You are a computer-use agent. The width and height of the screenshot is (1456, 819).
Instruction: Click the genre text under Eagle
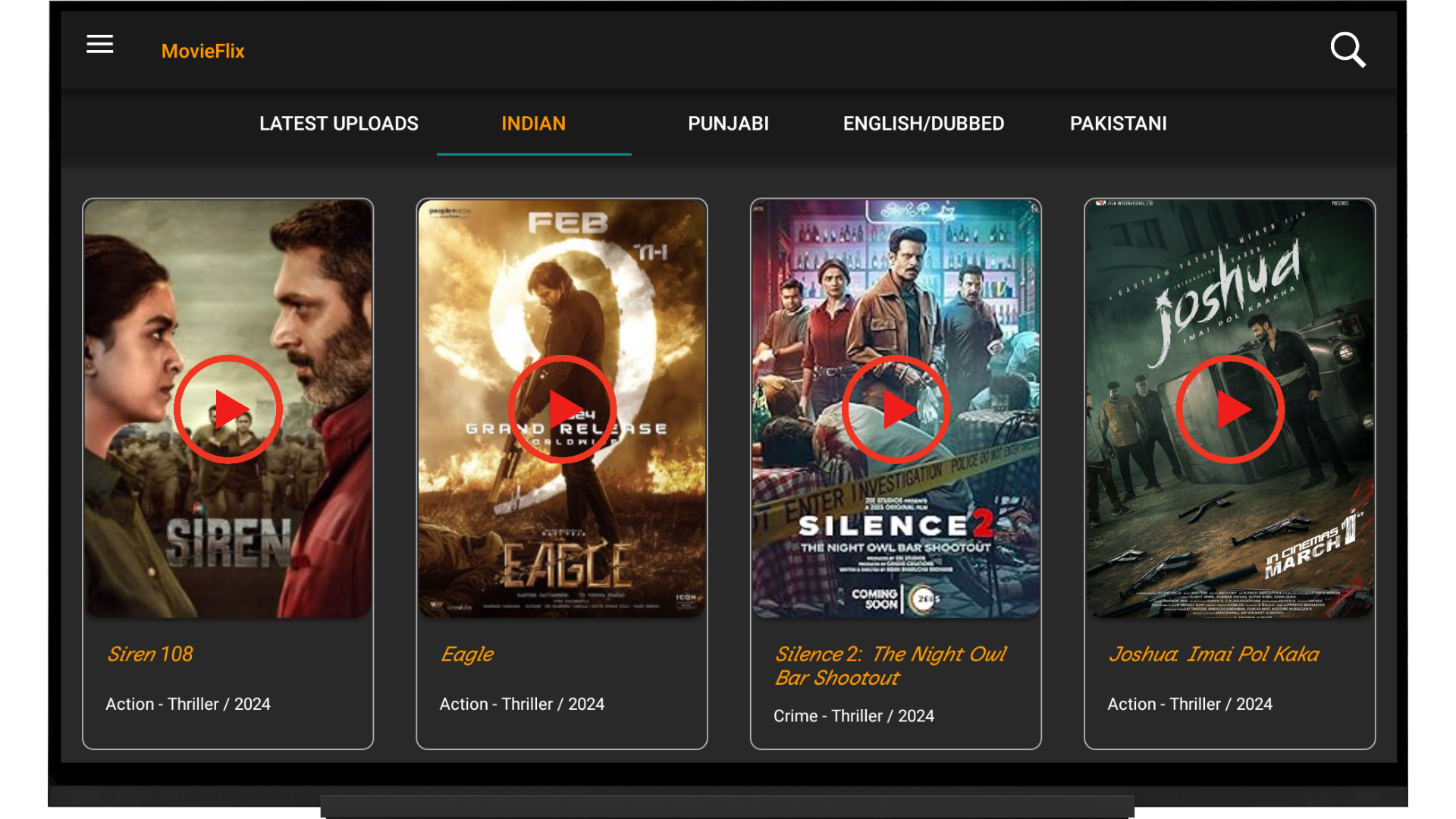(522, 704)
